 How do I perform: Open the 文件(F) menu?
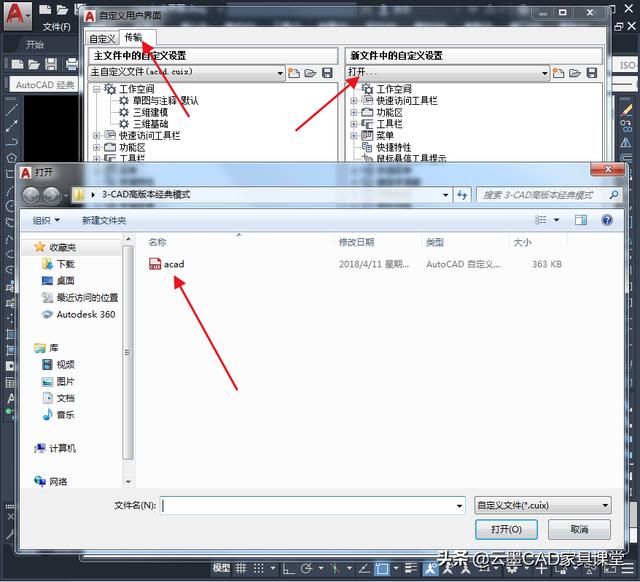click(x=57, y=27)
